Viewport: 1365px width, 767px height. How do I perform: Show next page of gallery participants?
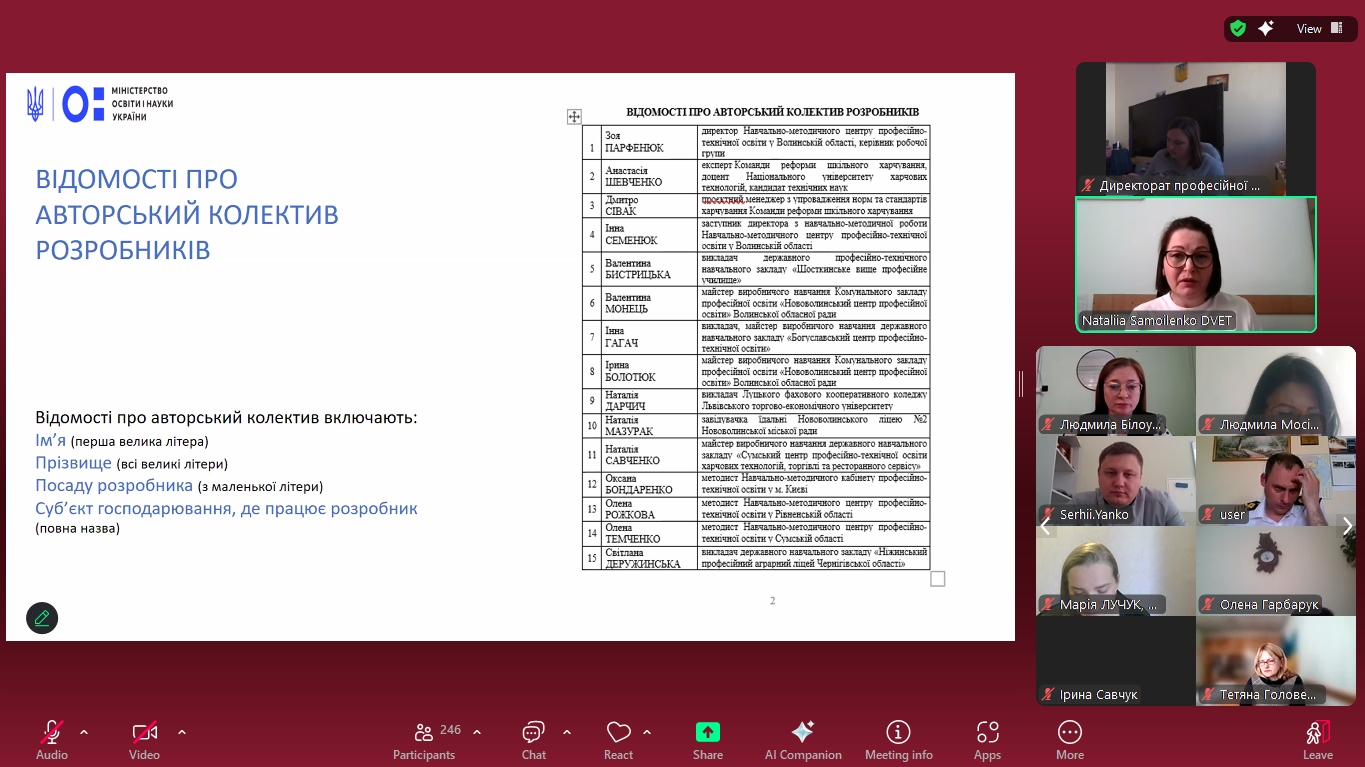pyautogui.click(x=1346, y=526)
